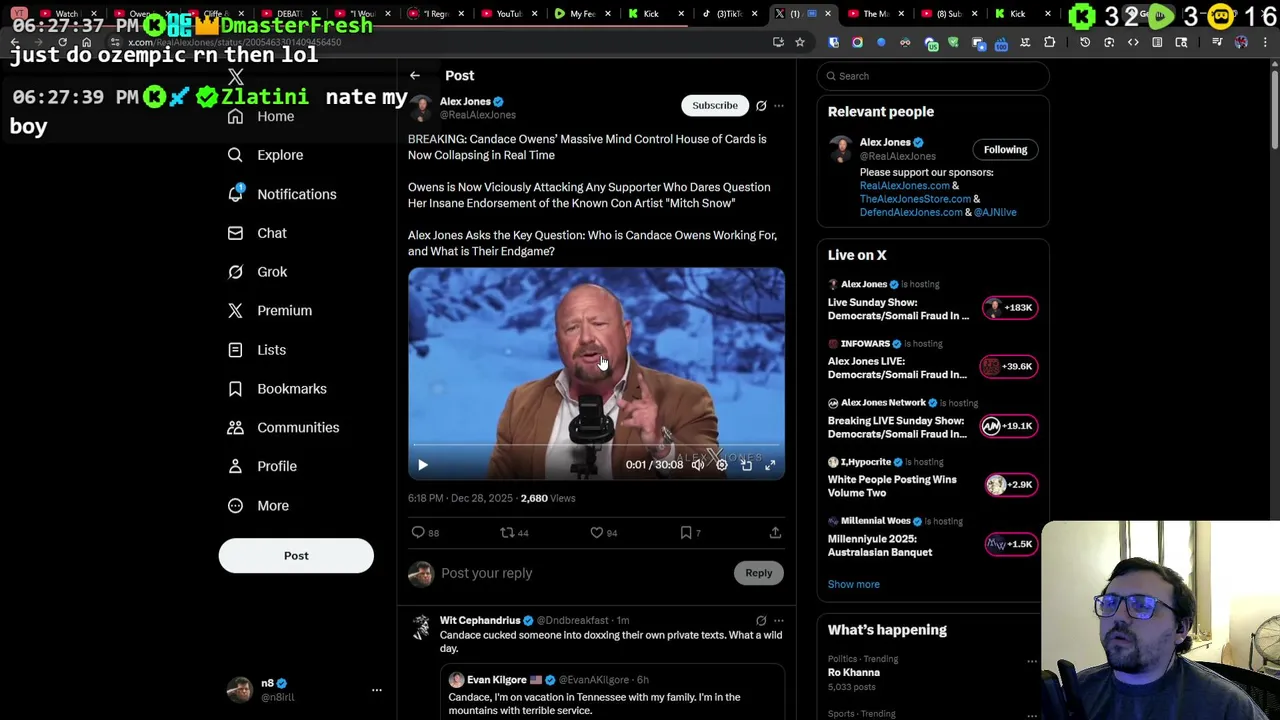Expand the More menu in the sidebar
Image resolution: width=1280 pixels, height=720 pixels.
point(257,506)
